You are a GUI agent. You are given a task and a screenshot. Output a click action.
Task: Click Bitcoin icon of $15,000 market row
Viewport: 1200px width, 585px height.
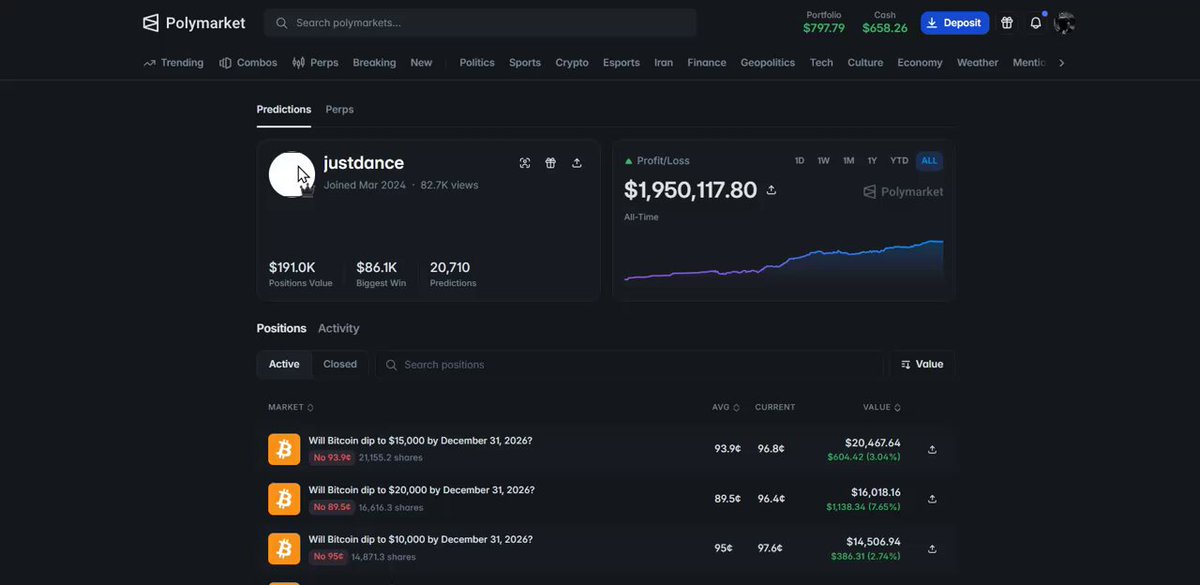tap(284, 449)
